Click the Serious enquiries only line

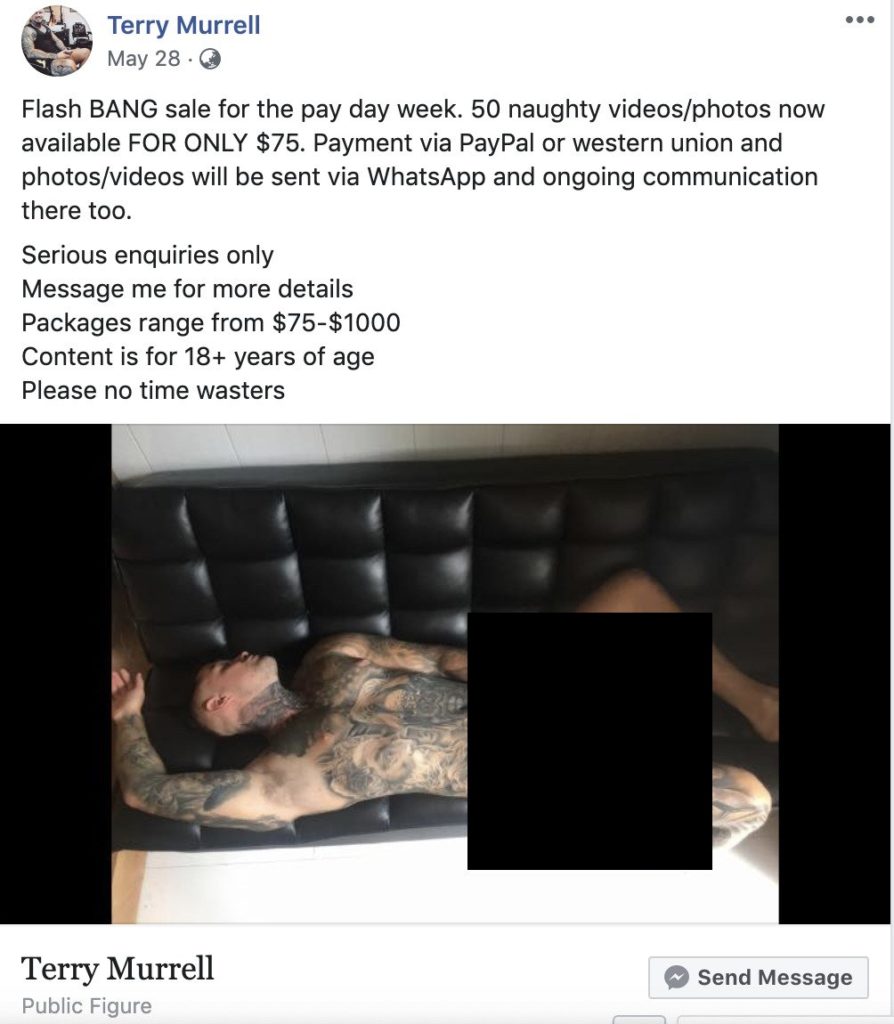[148, 255]
